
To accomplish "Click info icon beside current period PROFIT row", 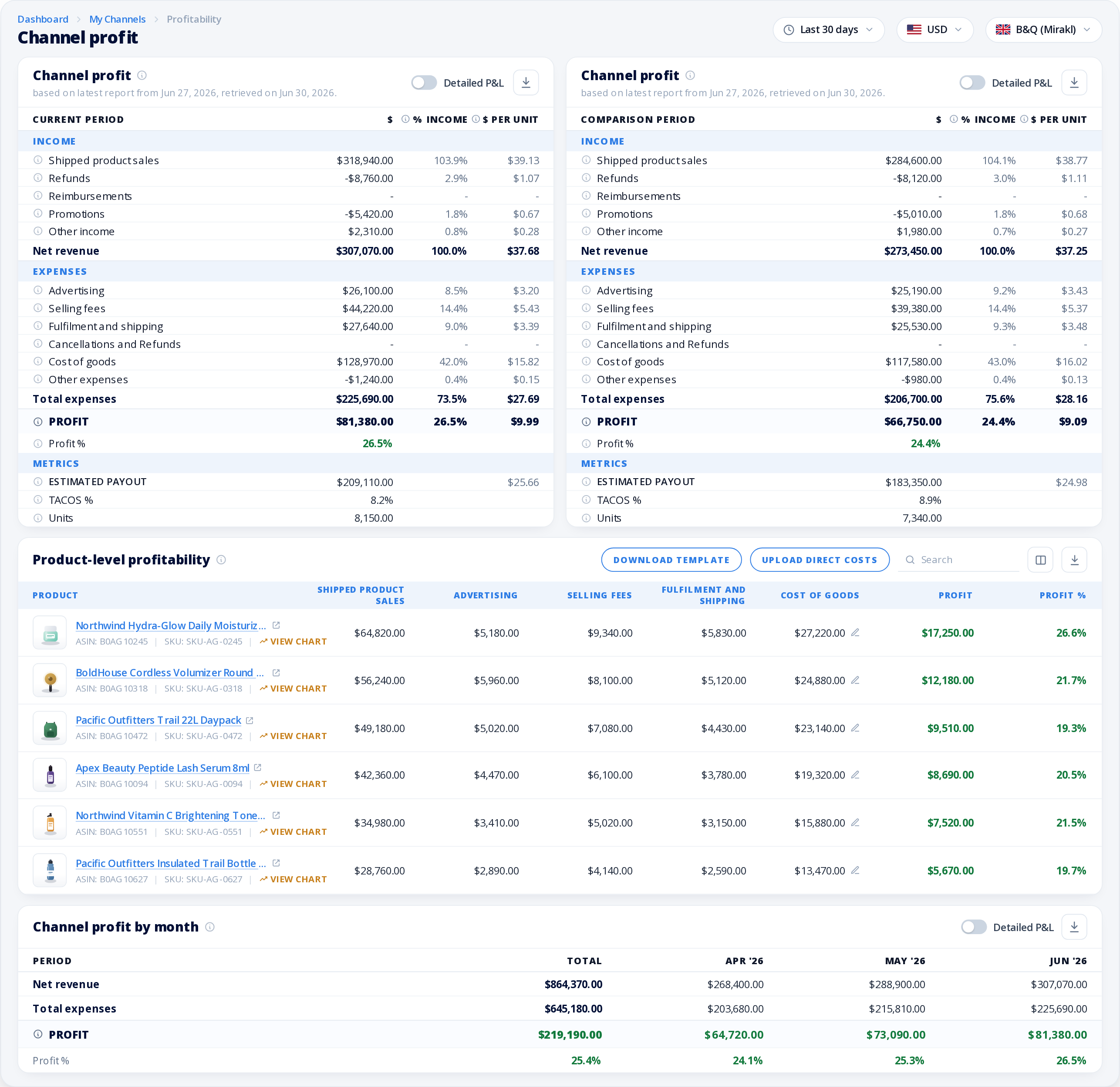I will point(38,422).
